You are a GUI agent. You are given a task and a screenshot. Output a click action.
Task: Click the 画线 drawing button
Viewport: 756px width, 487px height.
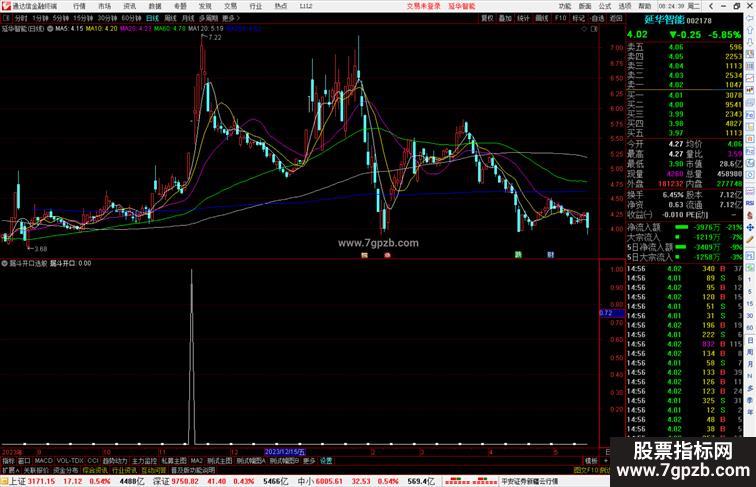click(x=542, y=18)
